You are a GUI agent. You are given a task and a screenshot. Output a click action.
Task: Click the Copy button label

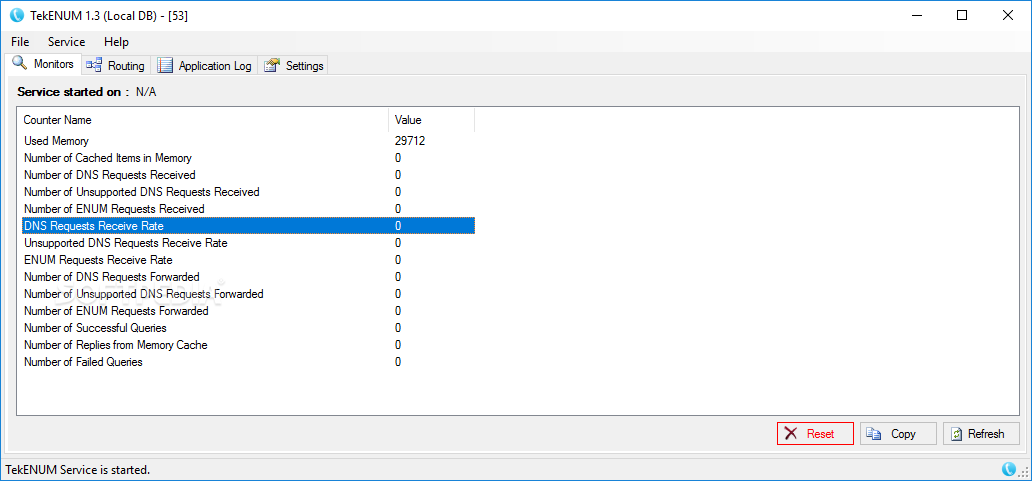point(903,434)
